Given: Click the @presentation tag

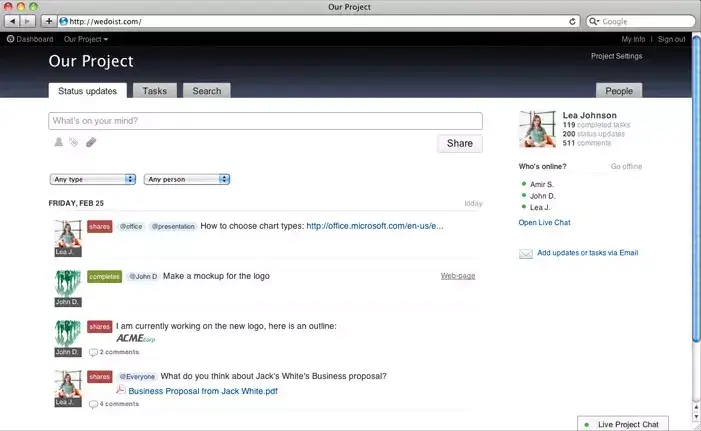Looking at the screenshot, I should [173, 226].
